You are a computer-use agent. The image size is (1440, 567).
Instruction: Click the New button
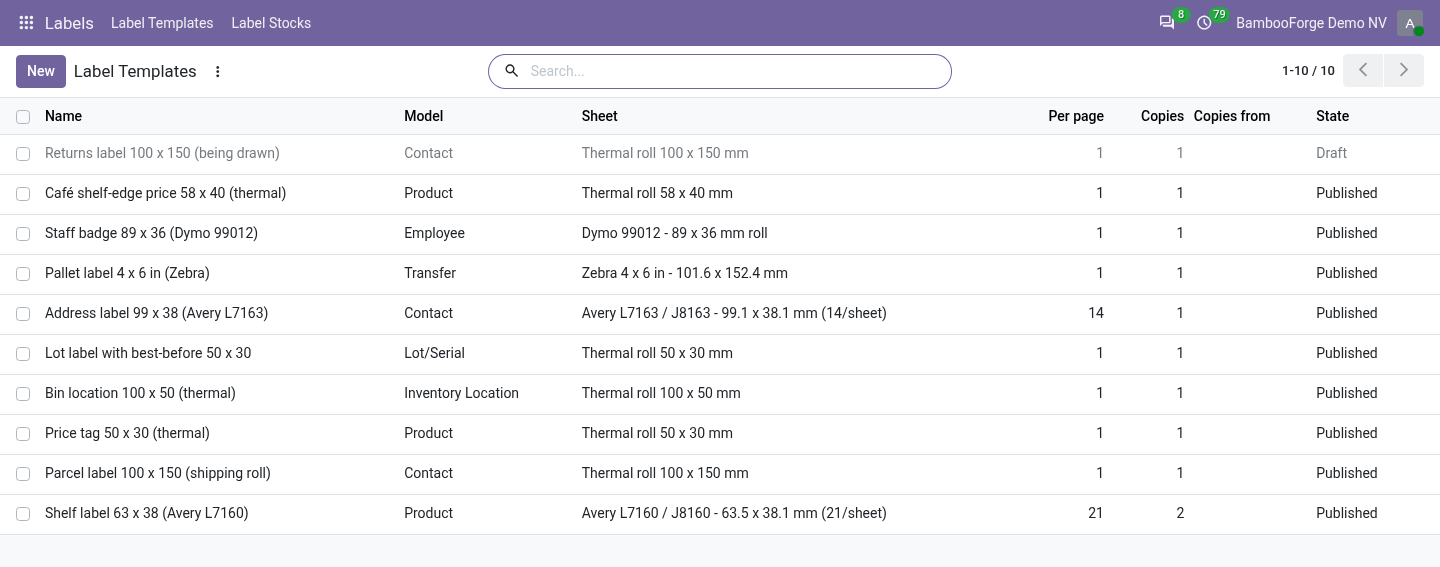(41, 71)
